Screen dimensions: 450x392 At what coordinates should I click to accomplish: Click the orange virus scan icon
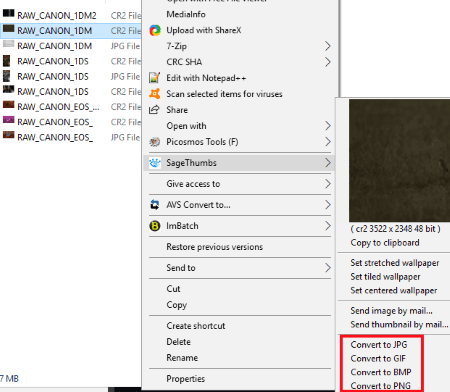tap(154, 94)
